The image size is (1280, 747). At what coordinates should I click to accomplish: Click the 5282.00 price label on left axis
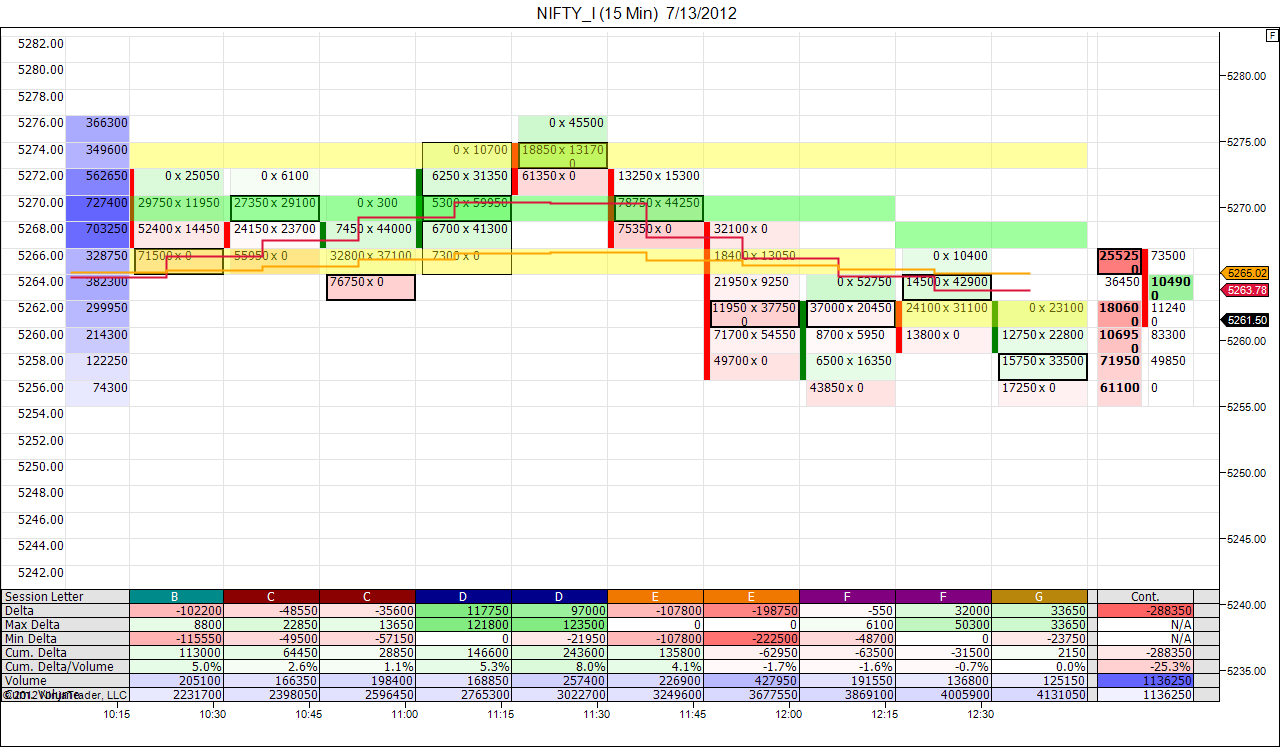click(x=41, y=43)
